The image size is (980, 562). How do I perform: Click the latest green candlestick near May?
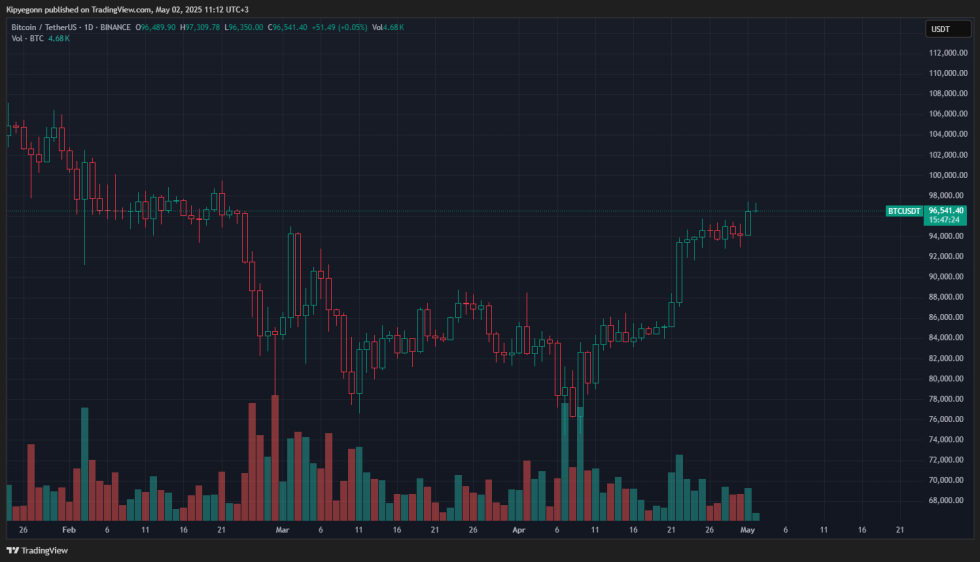click(x=756, y=210)
